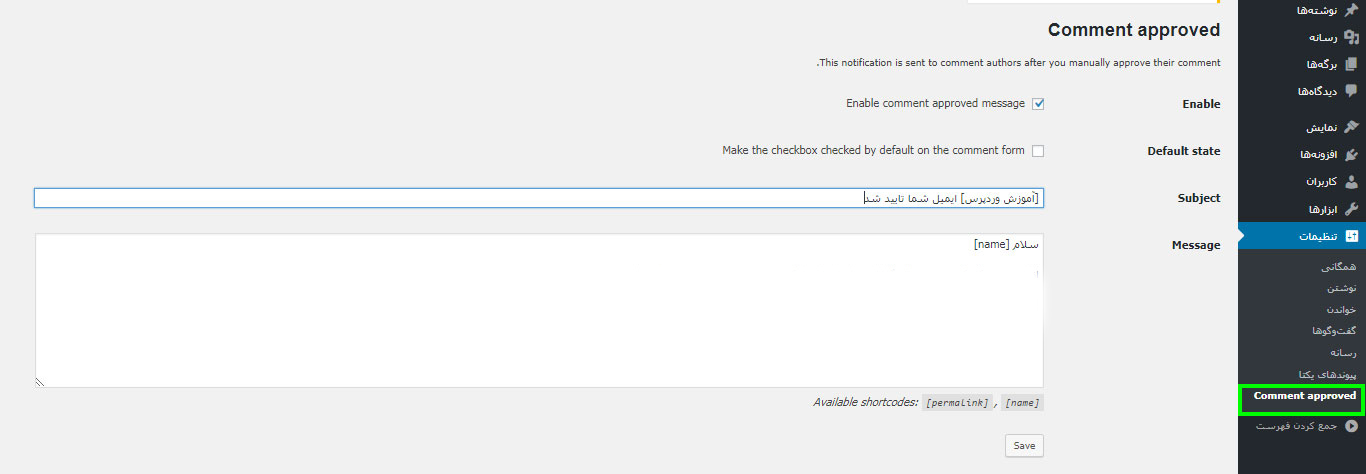Image resolution: width=1366 pixels, height=474 pixels.
Task: Click the Media icon in sidebar
Action: pos(1351,37)
